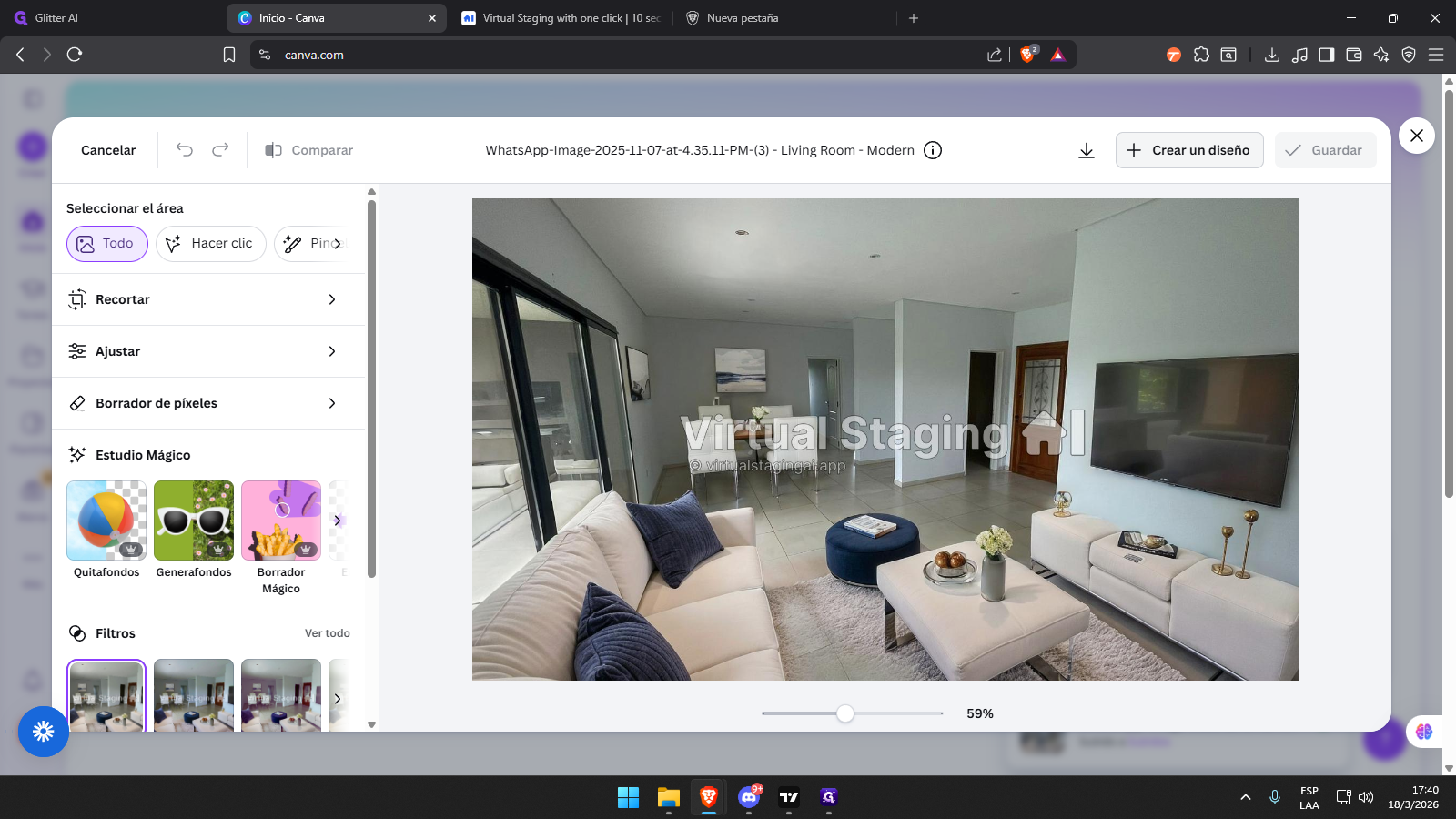Click the redo arrow icon

point(220,150)
